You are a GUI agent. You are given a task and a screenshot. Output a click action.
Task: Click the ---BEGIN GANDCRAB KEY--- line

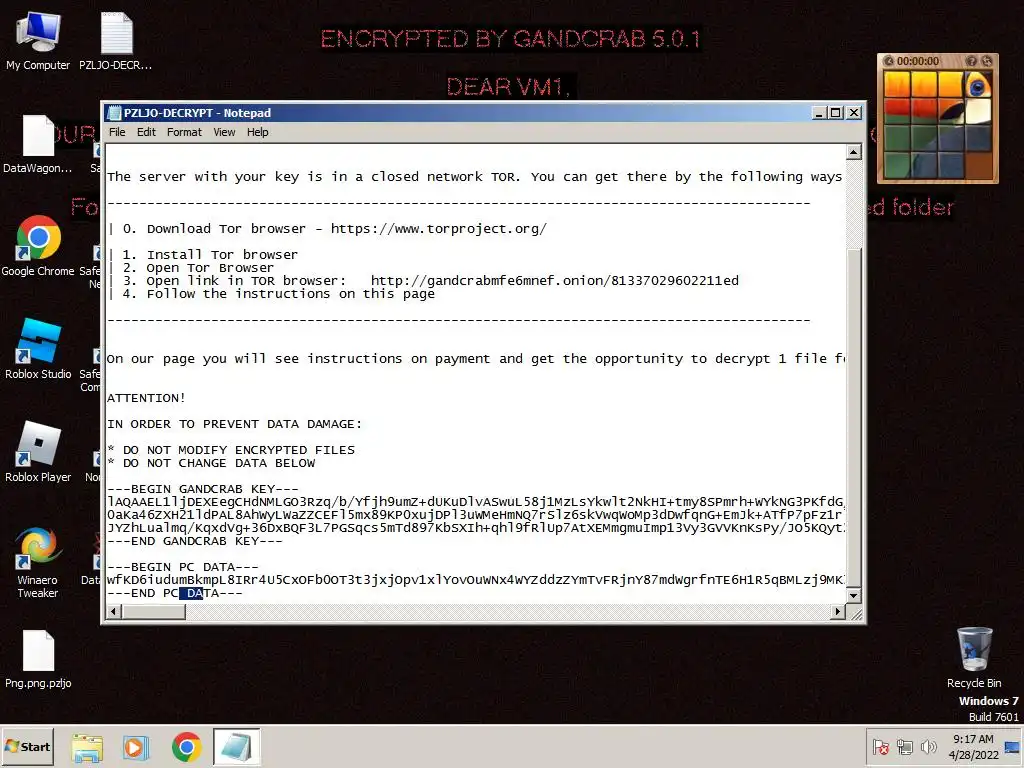click(x=202, y=489)
